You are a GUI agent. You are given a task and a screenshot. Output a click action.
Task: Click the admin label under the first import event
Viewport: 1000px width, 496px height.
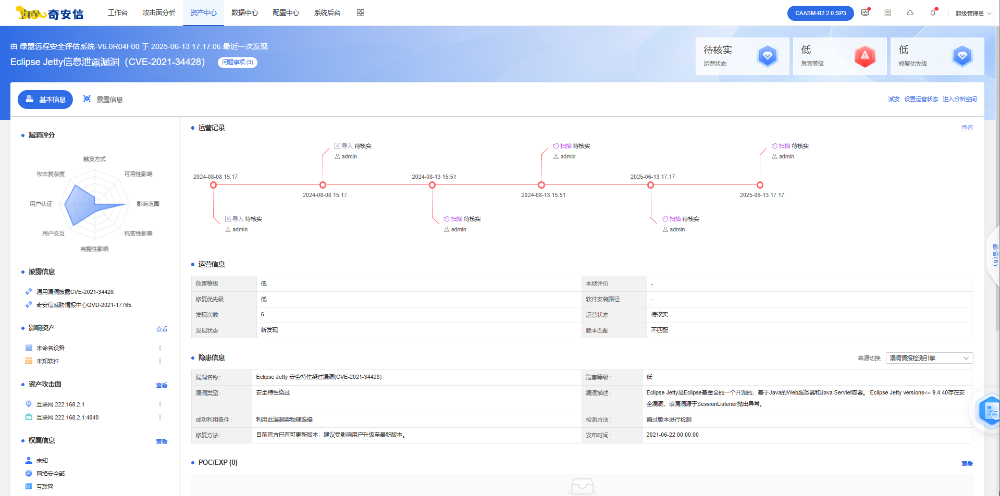(239, 229)
